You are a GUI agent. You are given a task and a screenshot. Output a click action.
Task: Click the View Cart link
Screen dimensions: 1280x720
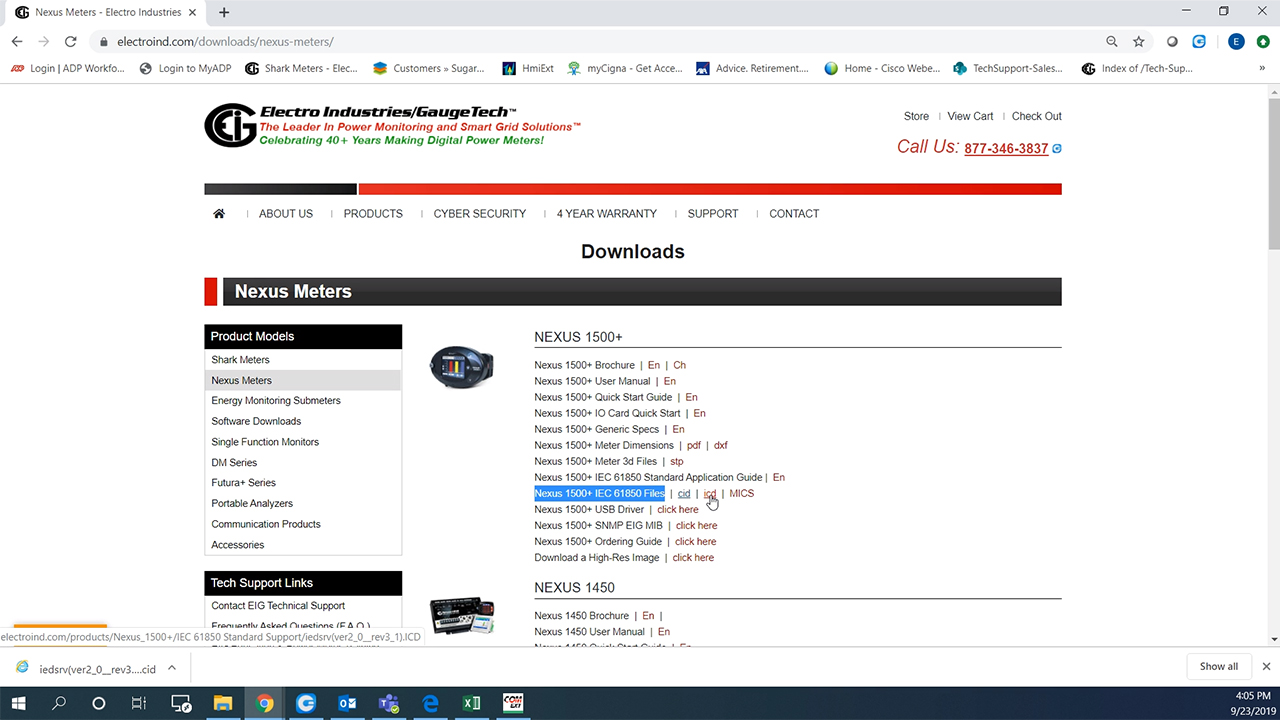coord(970,116)
